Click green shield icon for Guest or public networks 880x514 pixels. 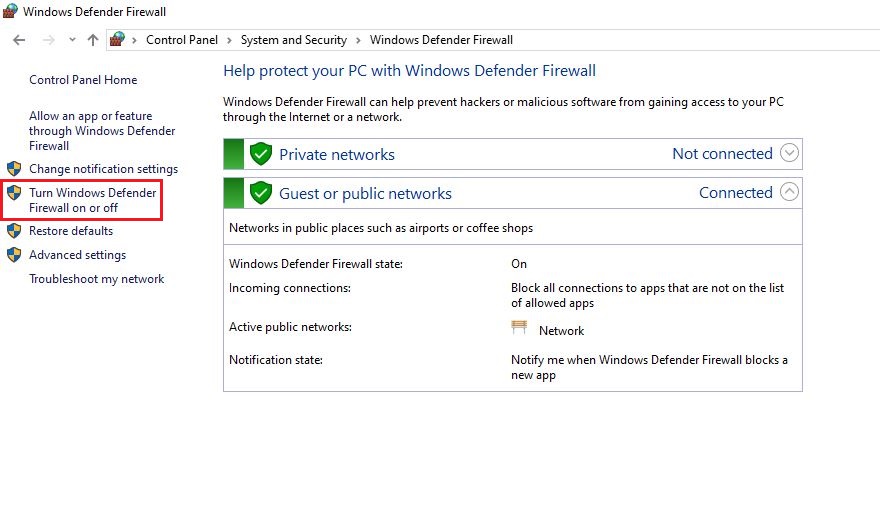[261, 193]
